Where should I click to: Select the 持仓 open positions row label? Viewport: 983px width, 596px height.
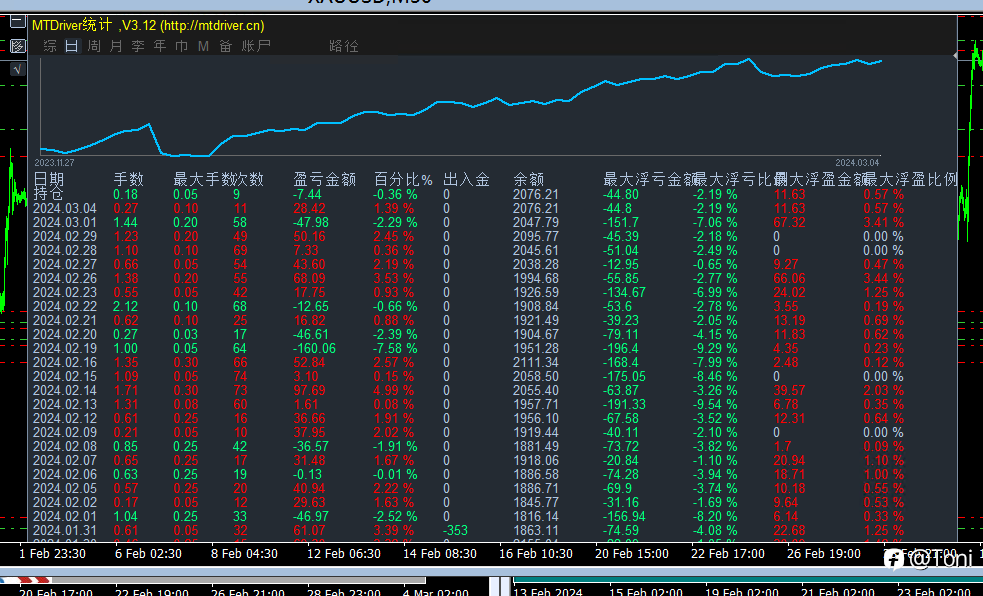pyautogui.click(x=48, y=193)
